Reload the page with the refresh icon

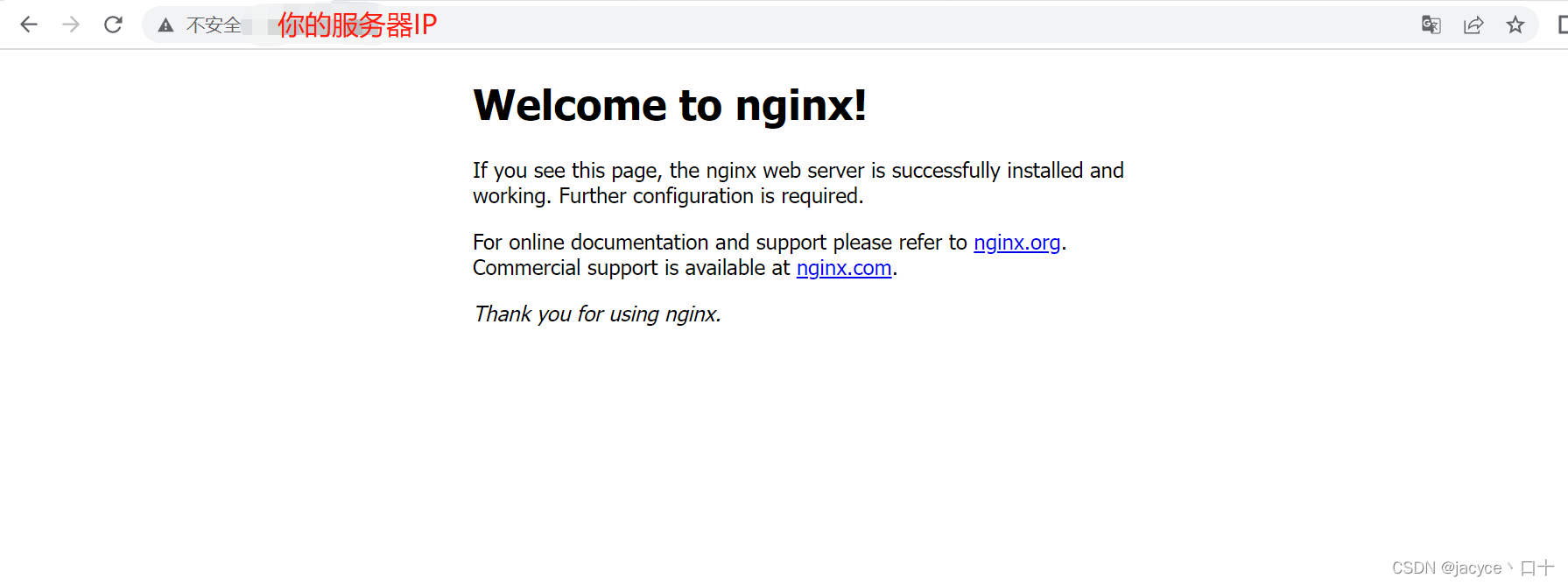coord(113,25)
